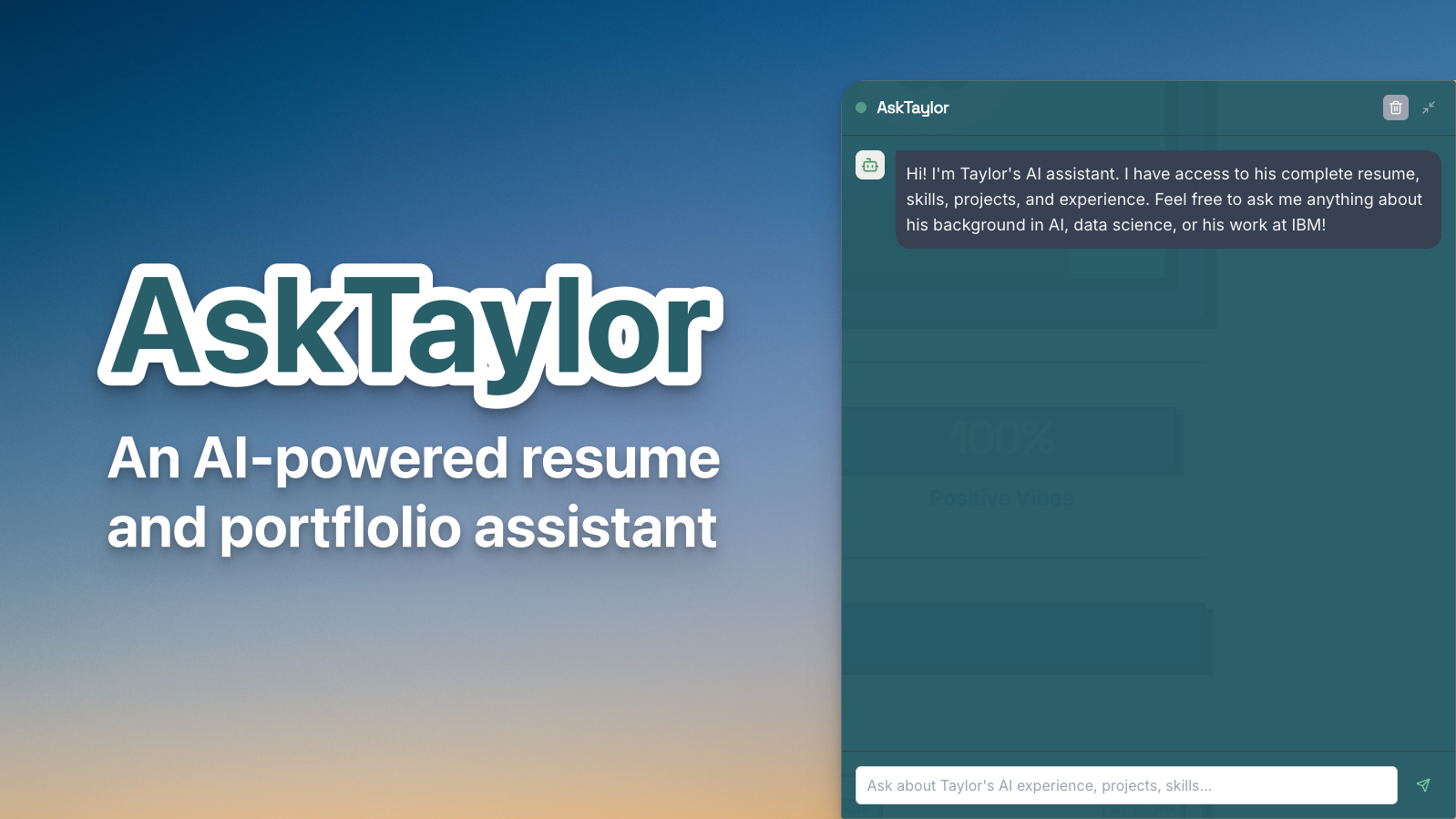The width and height of the screenshot is (1456, 819).
Task: Clear the chat with the trash icon
Action: (1395, 107)
